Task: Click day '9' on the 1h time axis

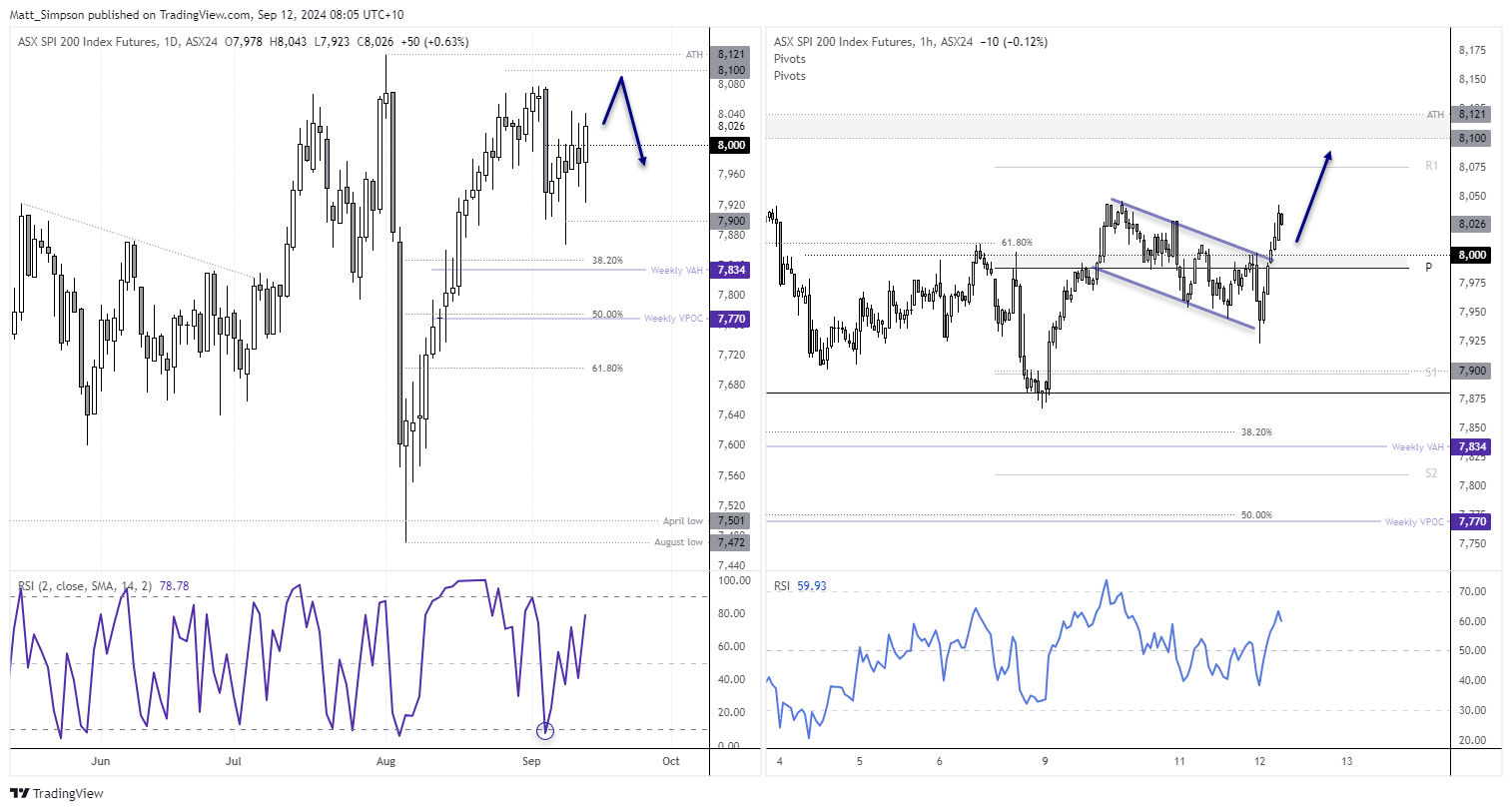Action: [1045, 761]
